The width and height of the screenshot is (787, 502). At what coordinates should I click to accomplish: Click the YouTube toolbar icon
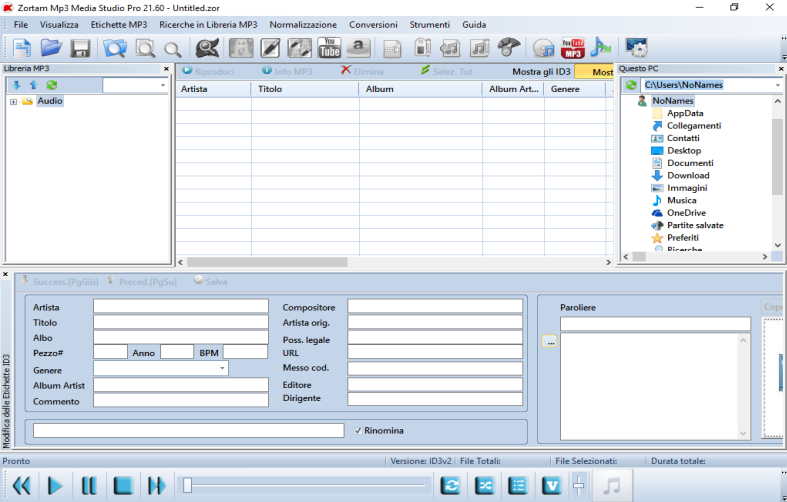[x=329, y=48]
